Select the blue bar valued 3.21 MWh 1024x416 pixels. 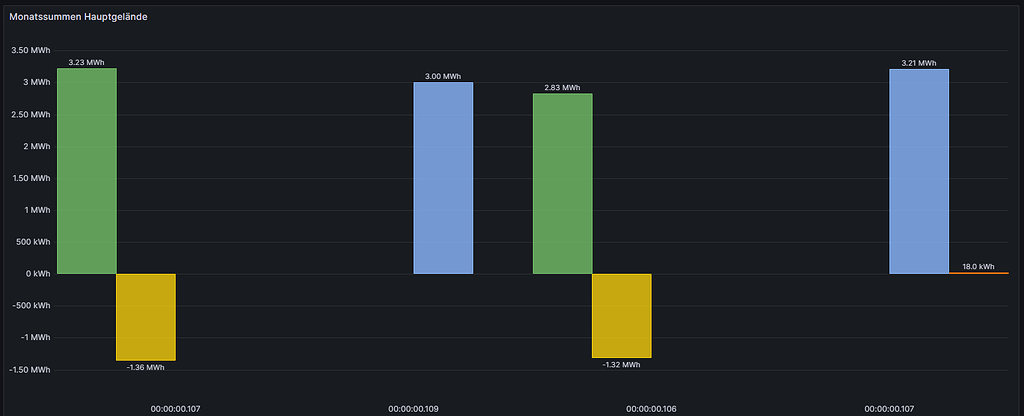click(920, 172)
